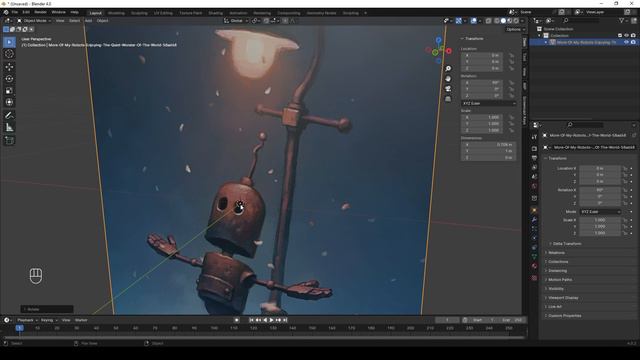The height and width of the screenshot is (360, 640).
Task: Open the viewport Options dropdown
Action: point(515,29)
